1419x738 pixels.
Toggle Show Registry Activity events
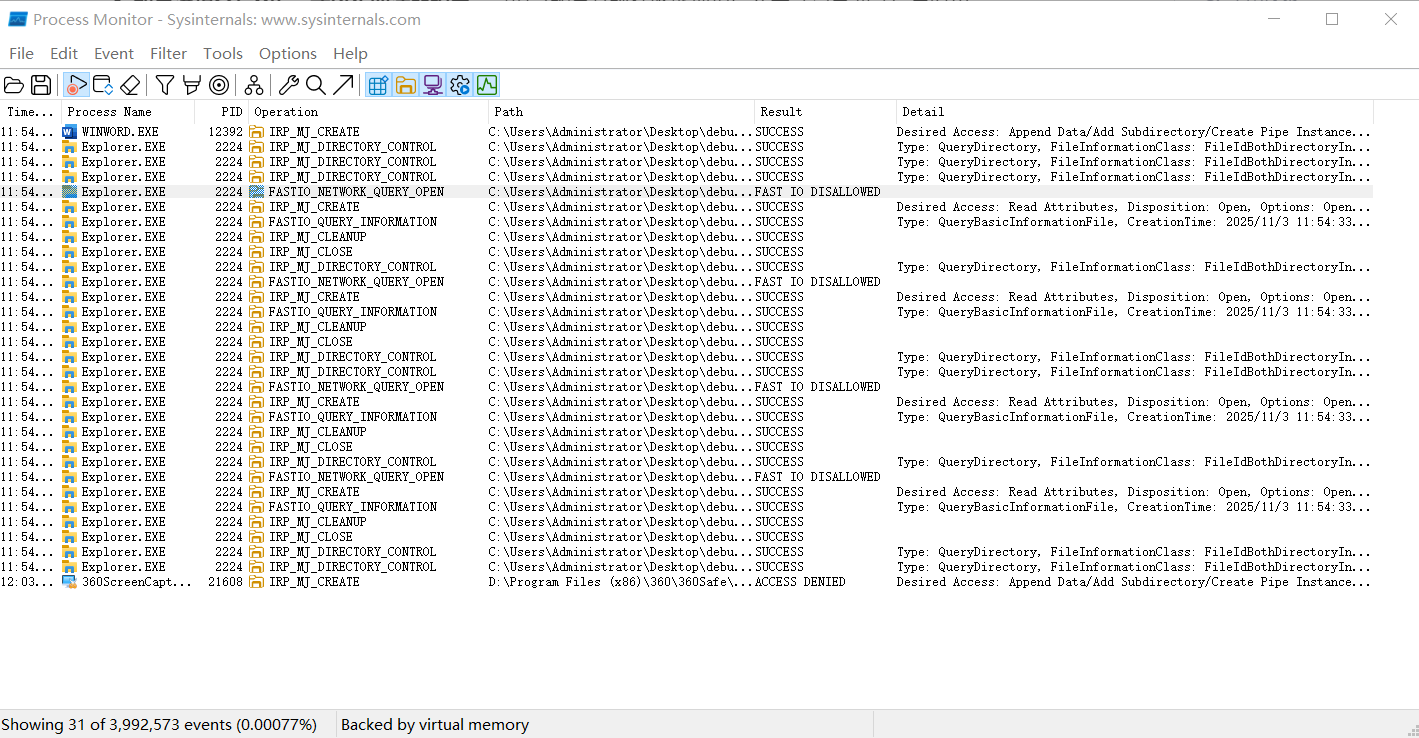click(x=378, y=85)
